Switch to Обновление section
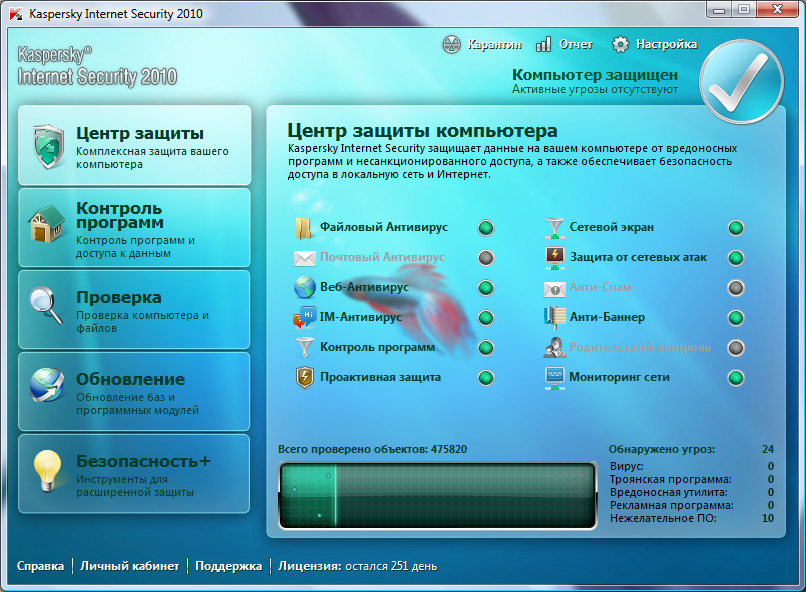Viewport: 806px width, 592px height. pos(135,392)
